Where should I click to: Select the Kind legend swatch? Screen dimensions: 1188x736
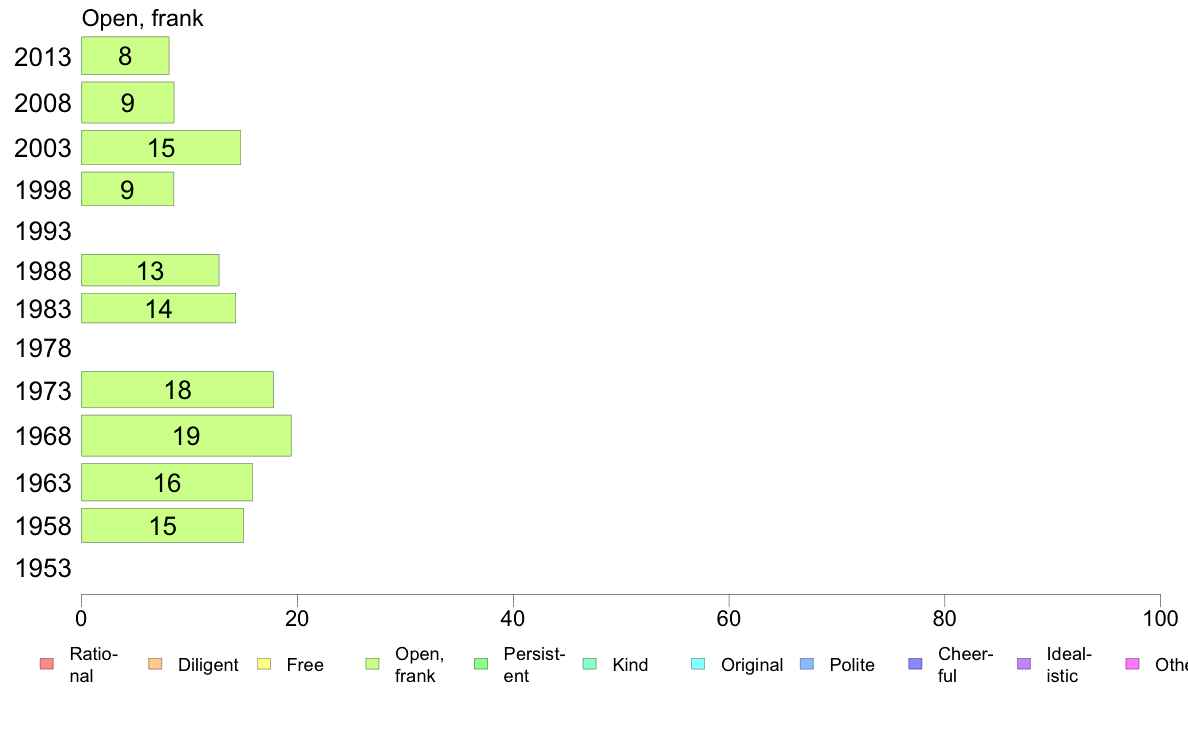[x=589, y=664]
